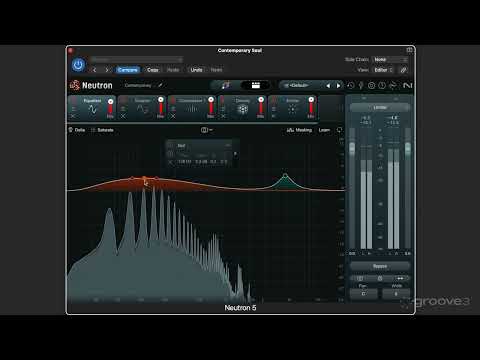480x360 pixels.
Task: Click the Copy button
Action: pos(153,70)
